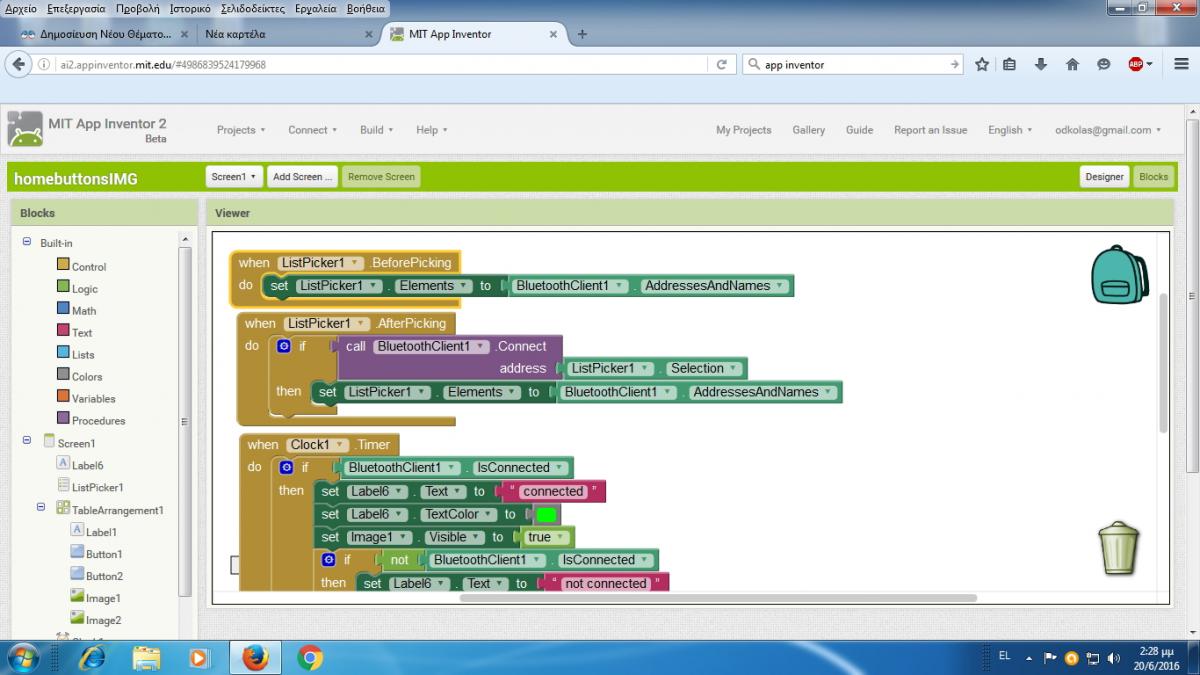The height and width of the screenshot is (675, 1200).
Task: Click the green color swatch block
Action: click(x=546, y=515)
